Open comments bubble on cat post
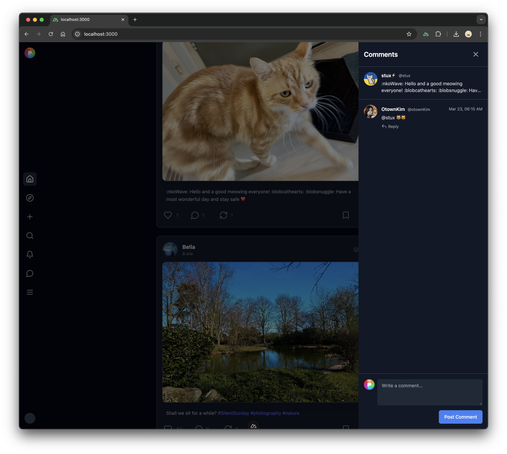Image resolution: width=507 pixels, height=454 pixels. pos(195,215)
